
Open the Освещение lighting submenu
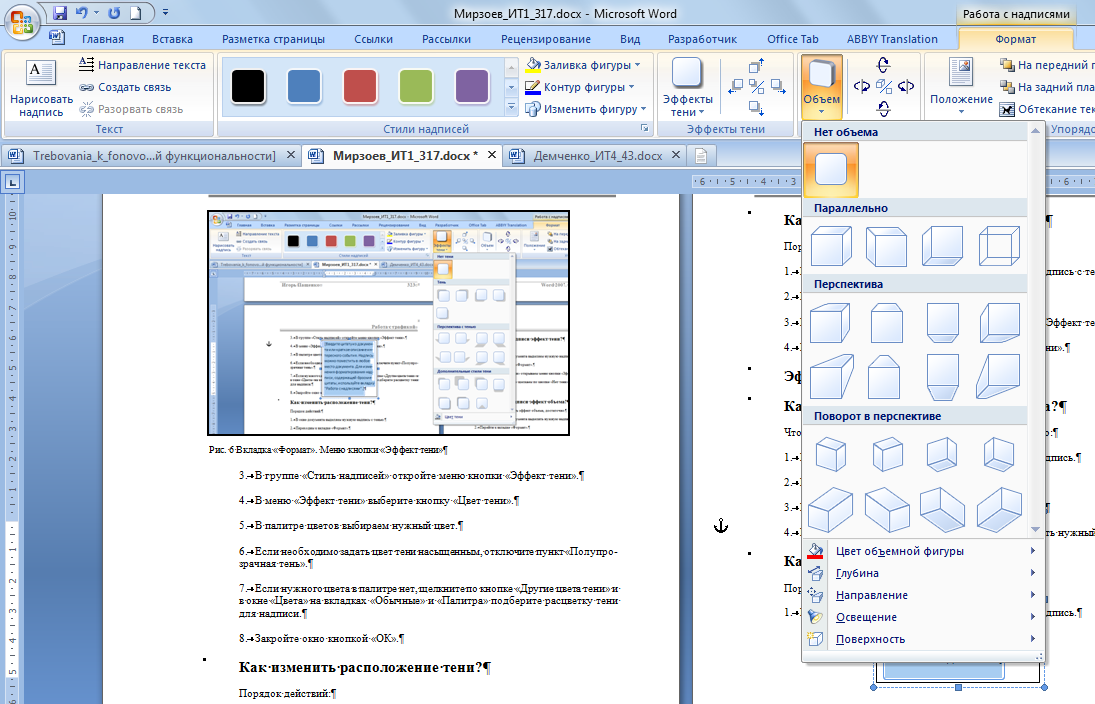(923, 617)
